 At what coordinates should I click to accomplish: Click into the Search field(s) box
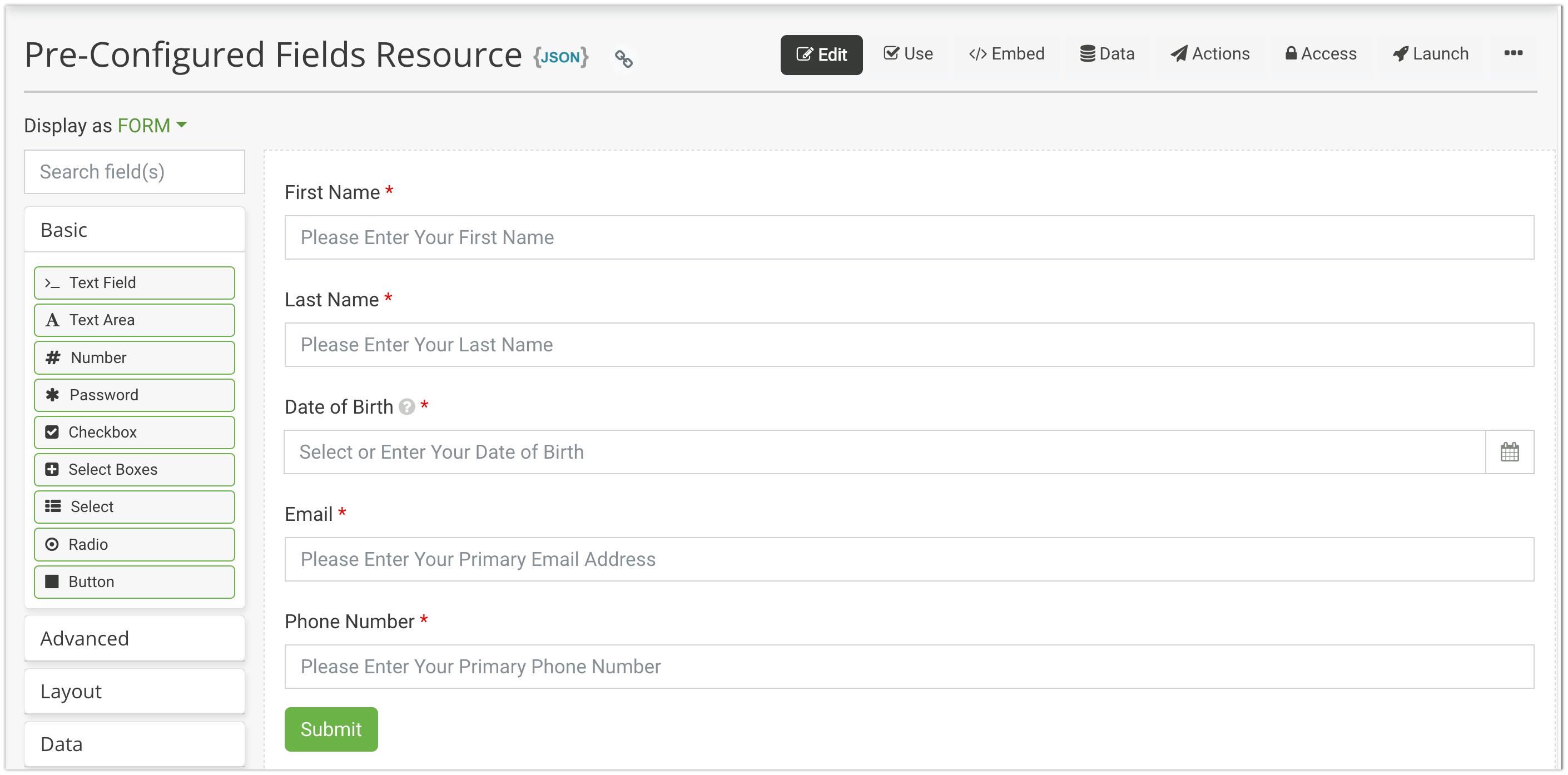click(135, 172)
